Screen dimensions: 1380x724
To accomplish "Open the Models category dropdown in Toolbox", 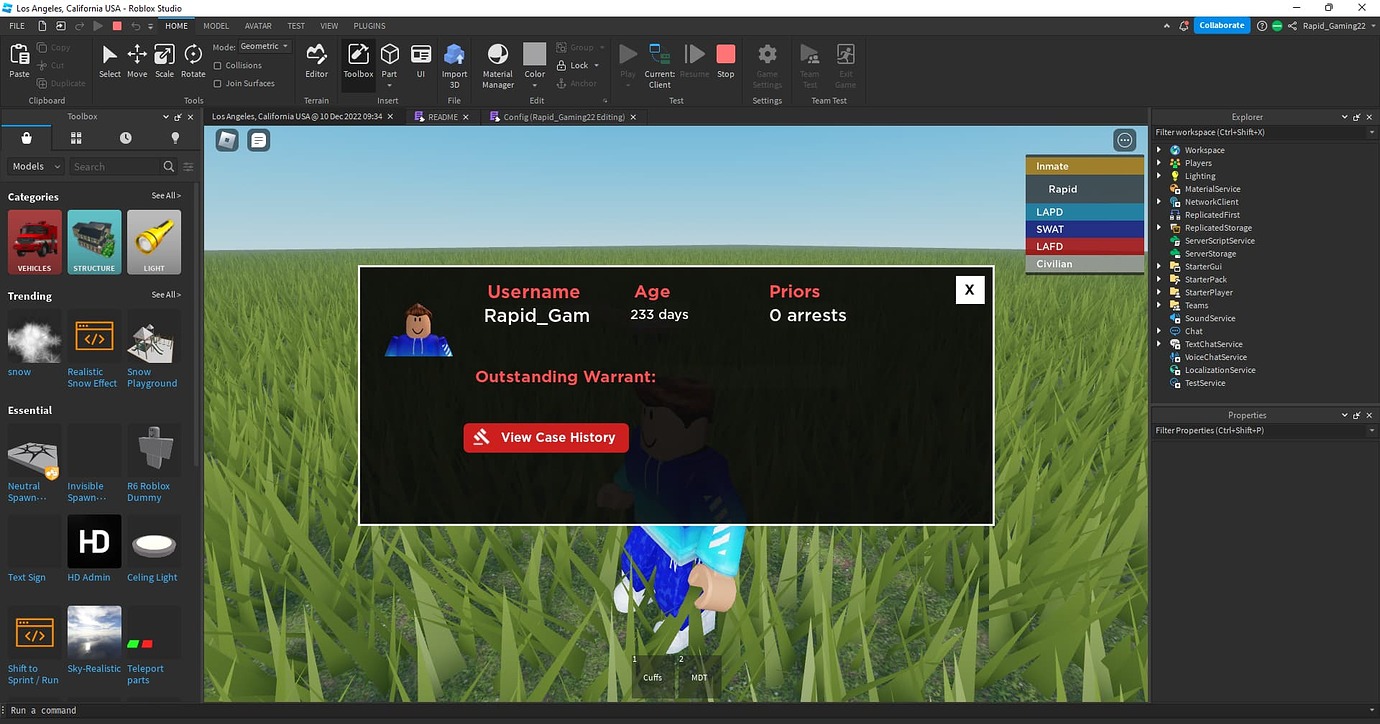I will 34,166.
